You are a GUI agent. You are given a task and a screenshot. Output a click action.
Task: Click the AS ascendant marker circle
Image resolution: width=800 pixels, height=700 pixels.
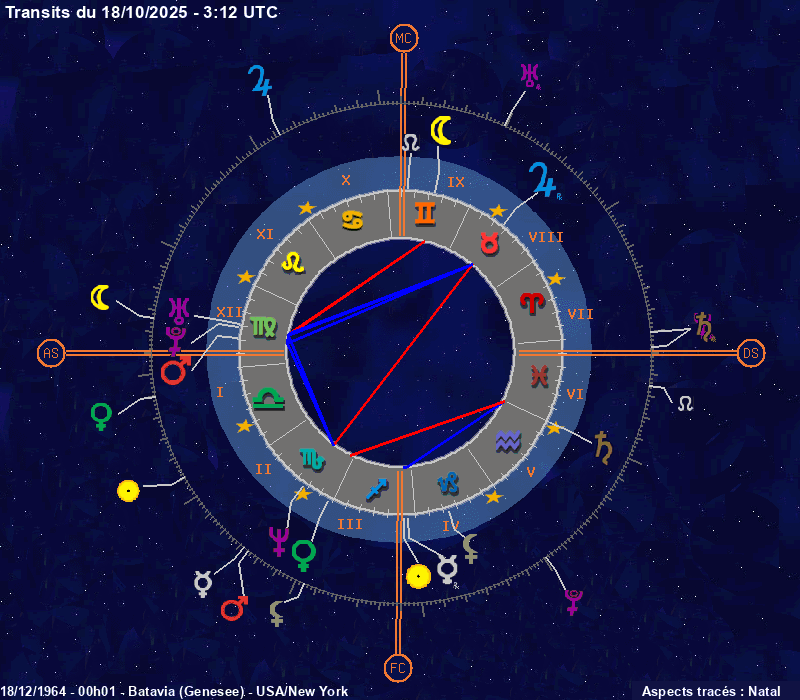click(x=51, y=353)
